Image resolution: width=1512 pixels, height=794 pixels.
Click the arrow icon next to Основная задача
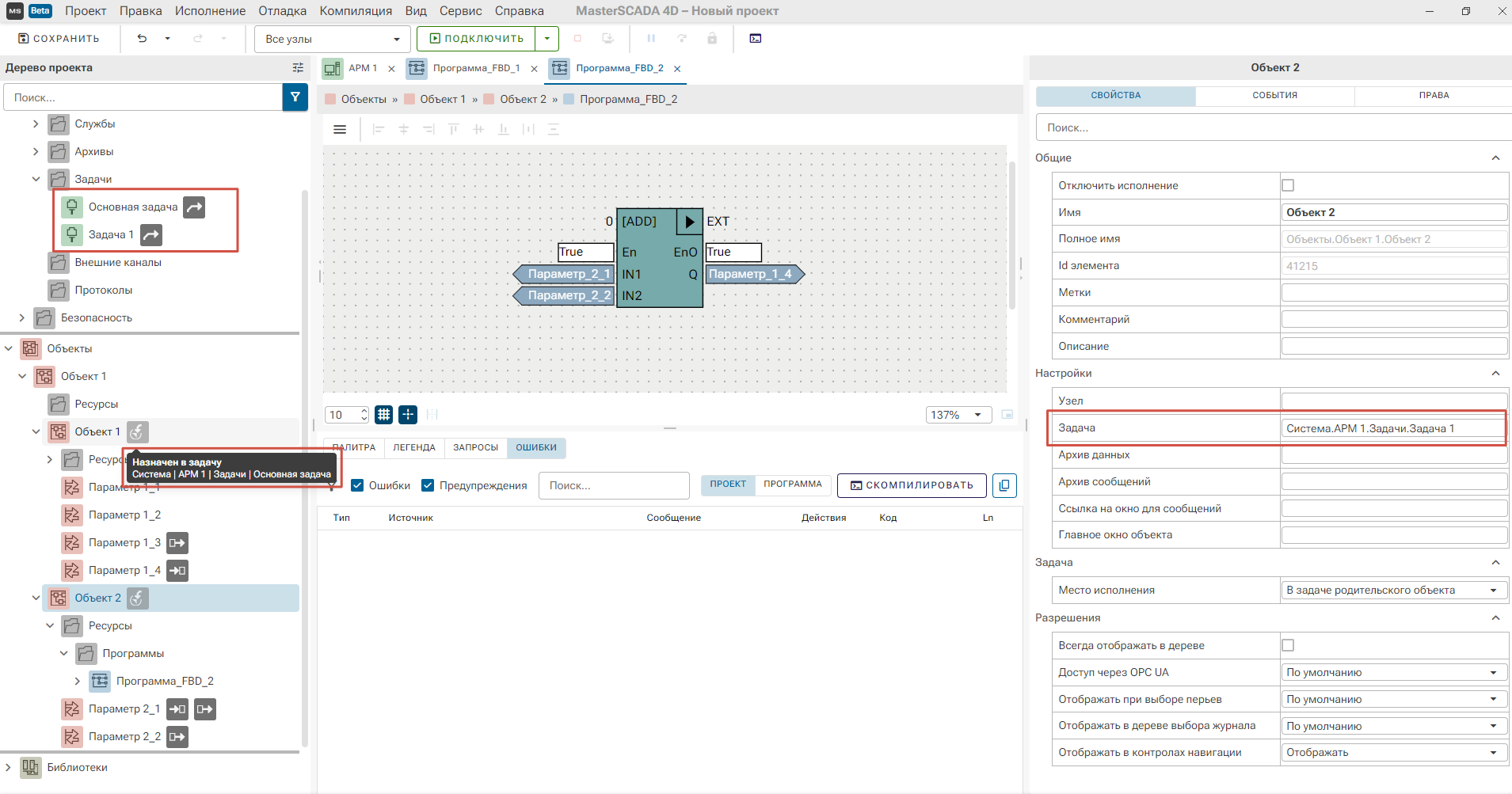pos(194,207)
